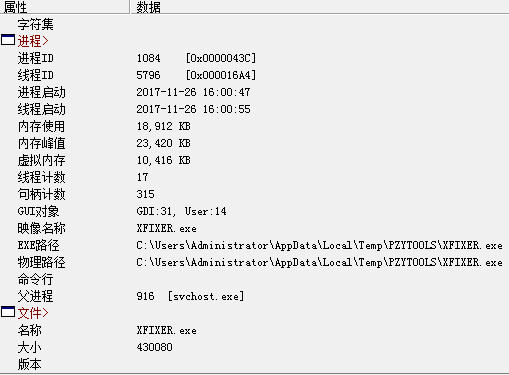
Task: Select the 进程启动 timestamp row
Action: [x=254, y=92]
